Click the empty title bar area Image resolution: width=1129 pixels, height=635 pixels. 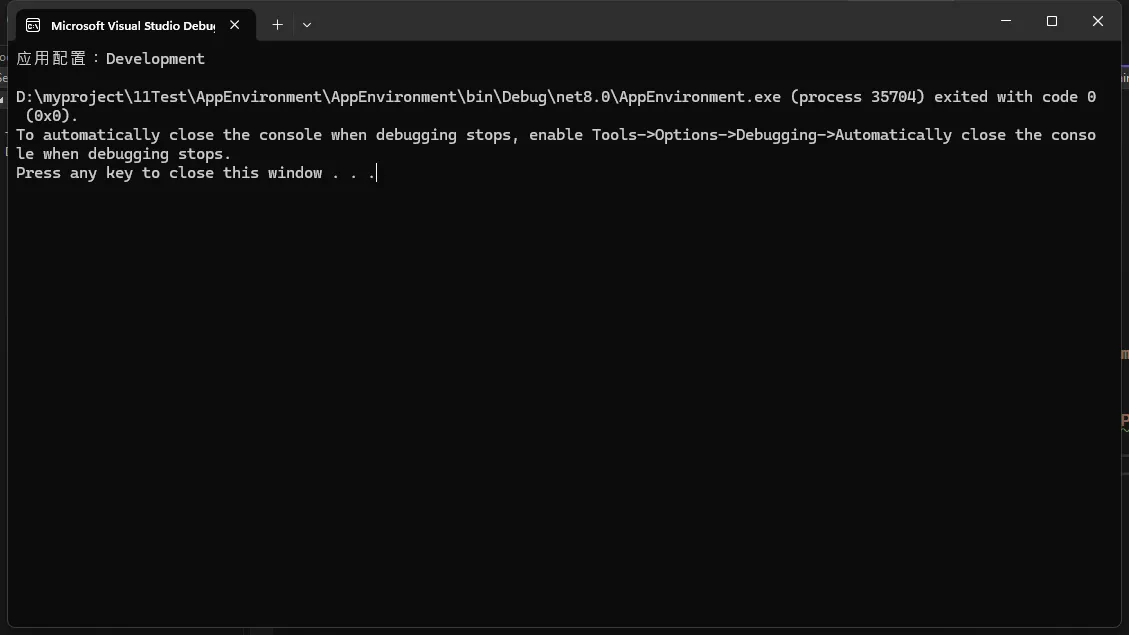coord(650,21)
